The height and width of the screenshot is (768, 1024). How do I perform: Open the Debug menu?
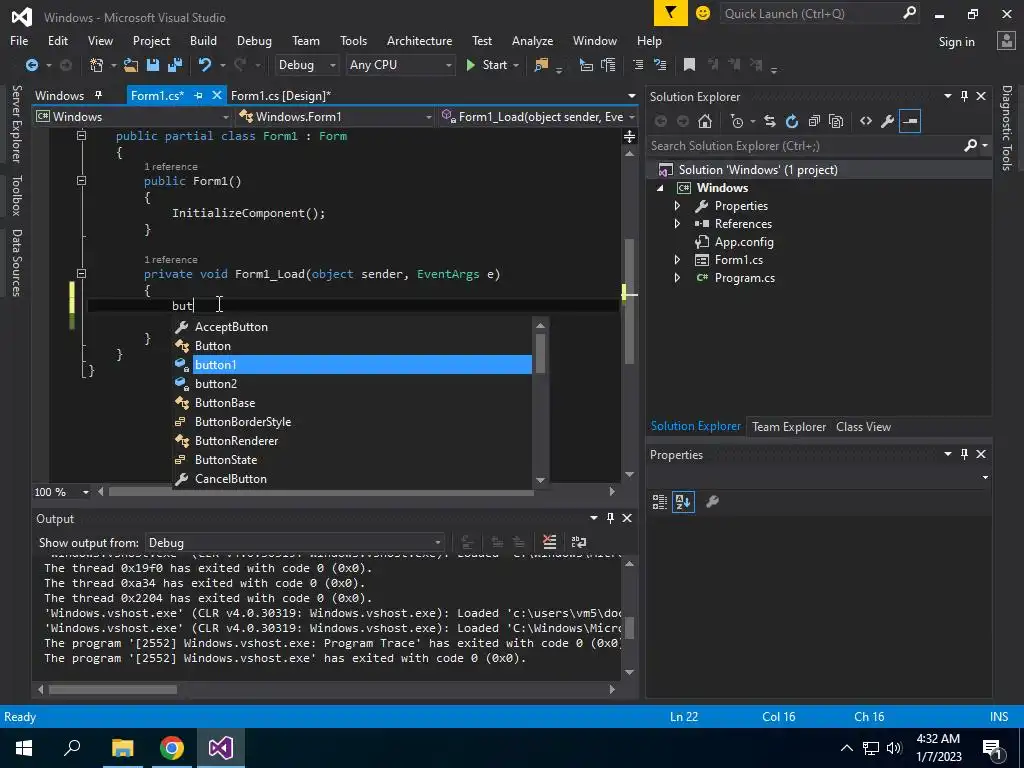click(254, 40)
